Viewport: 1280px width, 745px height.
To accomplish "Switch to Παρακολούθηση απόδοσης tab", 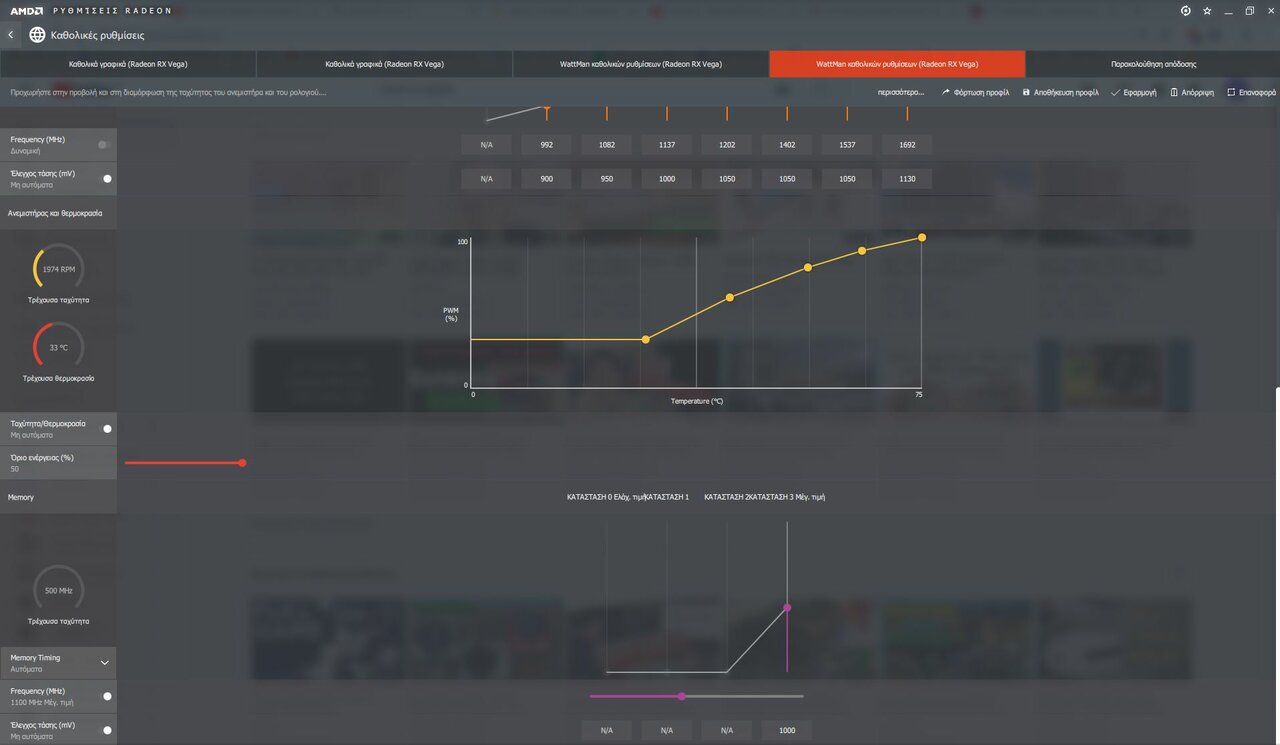I will tap(1153, 64).
